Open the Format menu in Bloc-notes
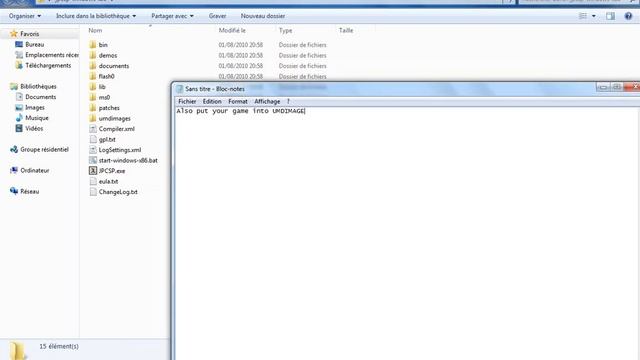Screen dimensions: 640x360 click(238, 101)
